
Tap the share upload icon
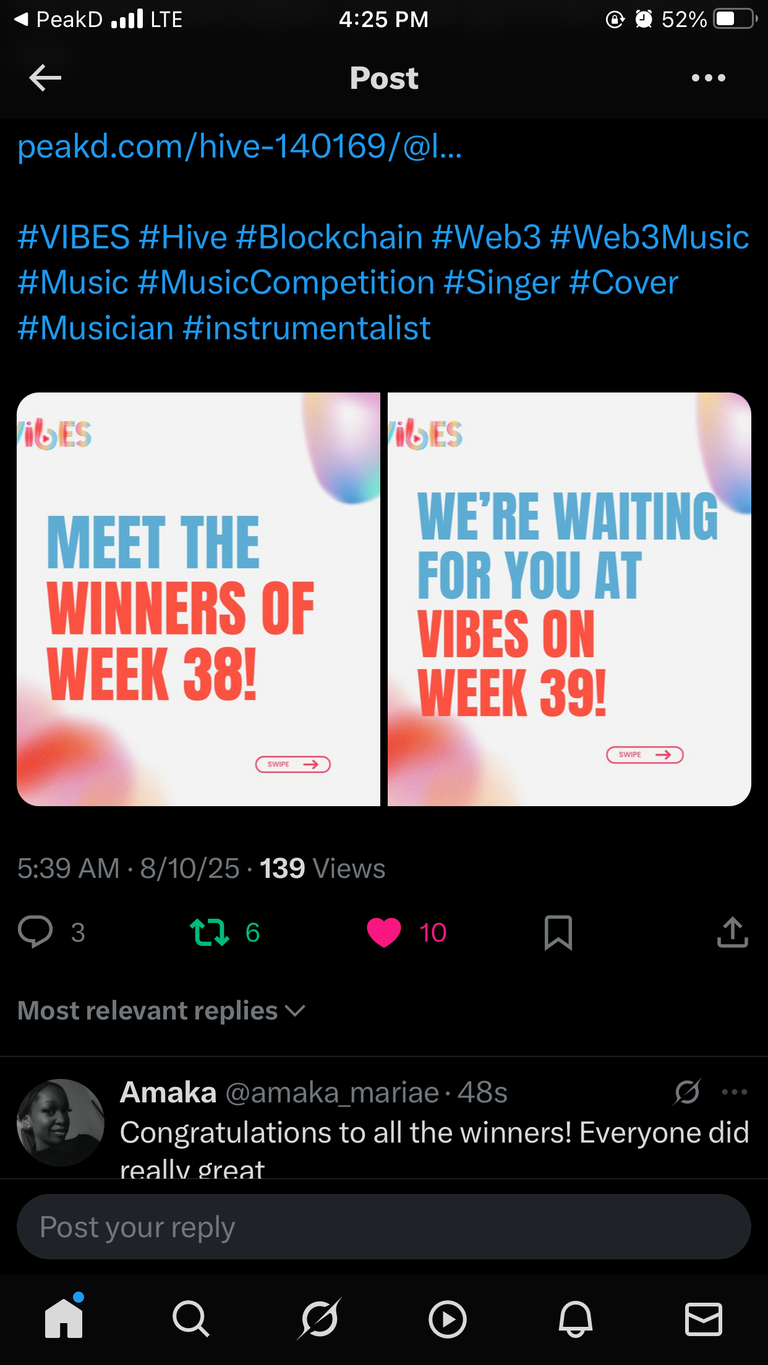point(732,932)
